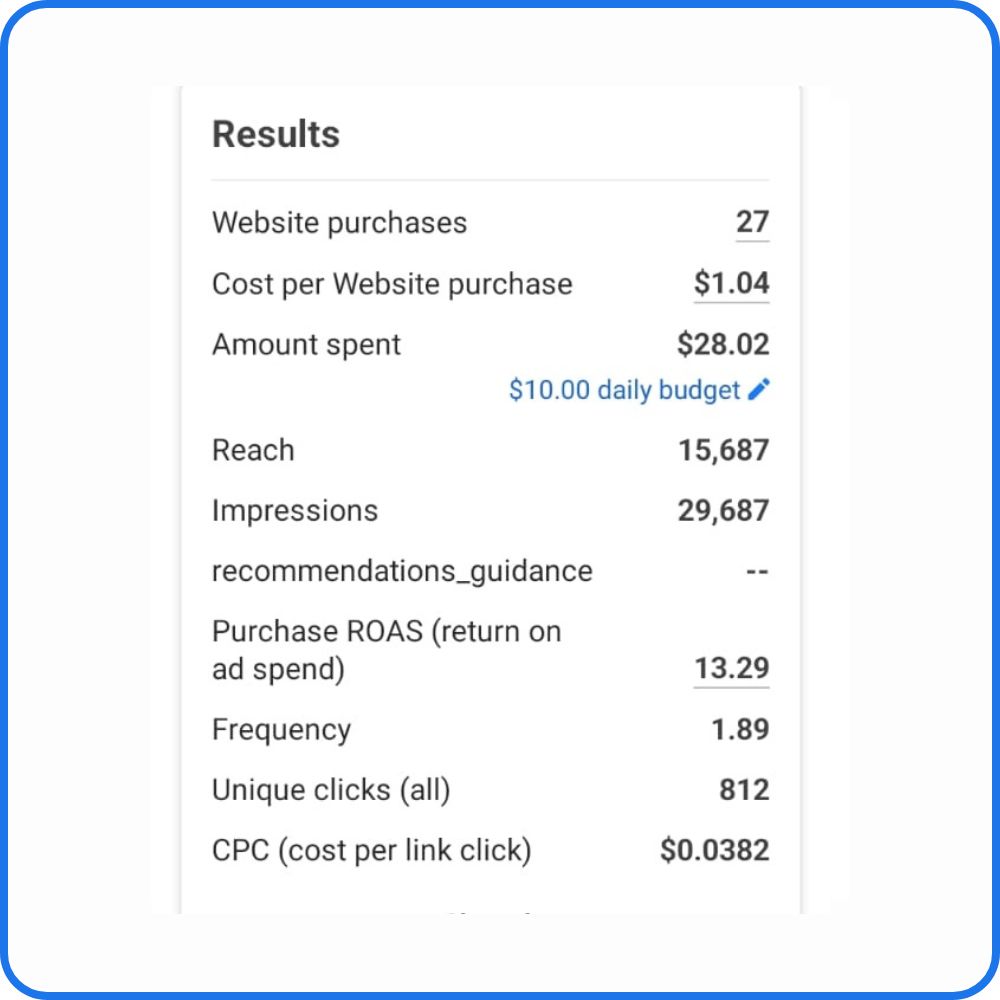This screenshot has height=1000, width=1000.
Task: Select the Frequency label
Action: [x=281, y=730]
